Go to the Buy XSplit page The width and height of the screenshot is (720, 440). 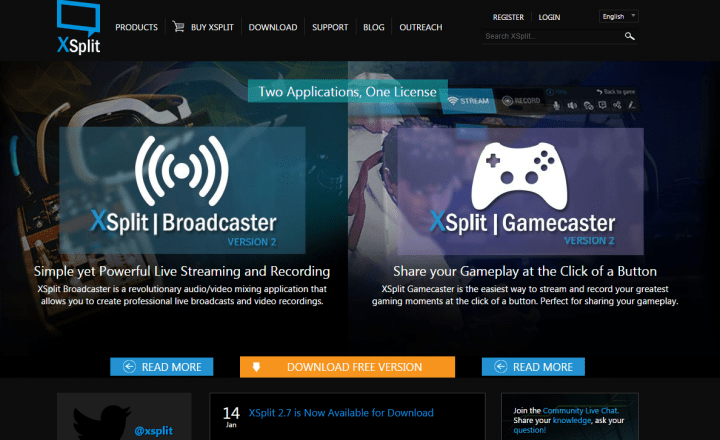pyautogui.click(x=212, y=27)
